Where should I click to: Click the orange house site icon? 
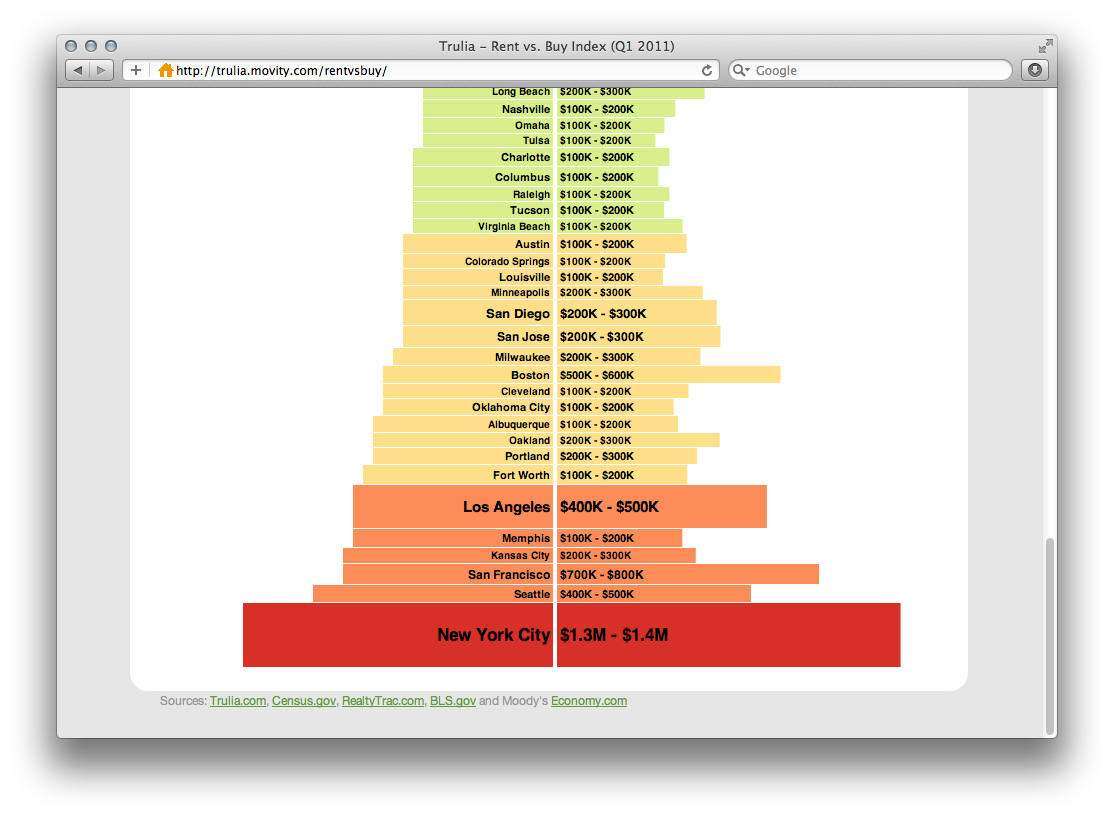[165, 70]
